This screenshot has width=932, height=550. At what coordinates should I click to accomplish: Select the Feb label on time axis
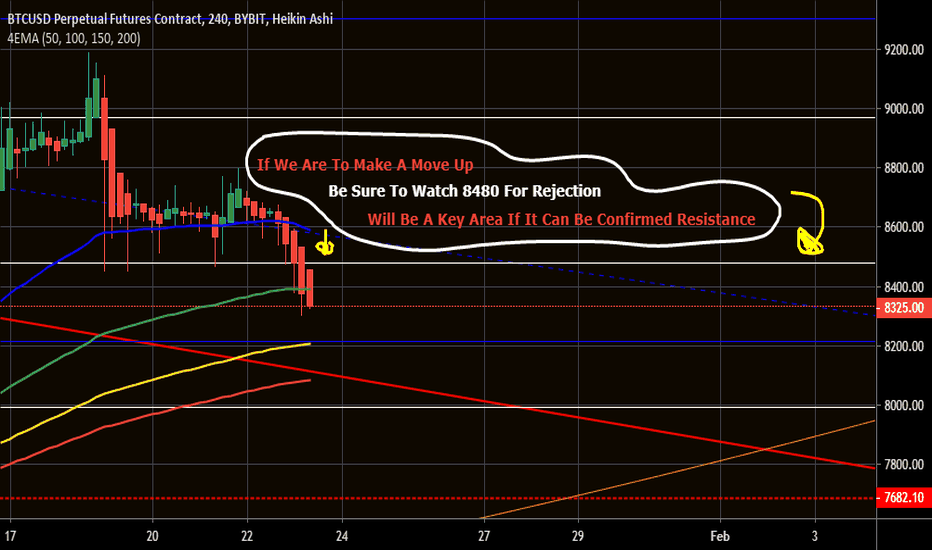pyautogui.click(x=720, y=536)
